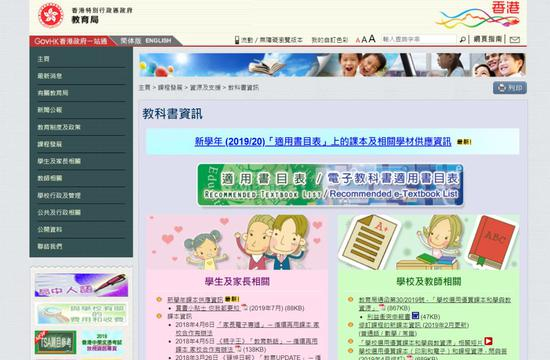Open the 2018年4月6日 家長電子專遞 link
Viewport: 550px width, 360px height.
click(x=247, y=328)
